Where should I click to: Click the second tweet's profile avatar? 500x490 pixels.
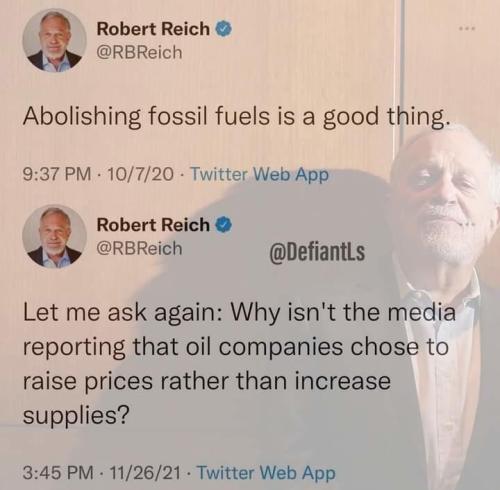click(54, 236)
